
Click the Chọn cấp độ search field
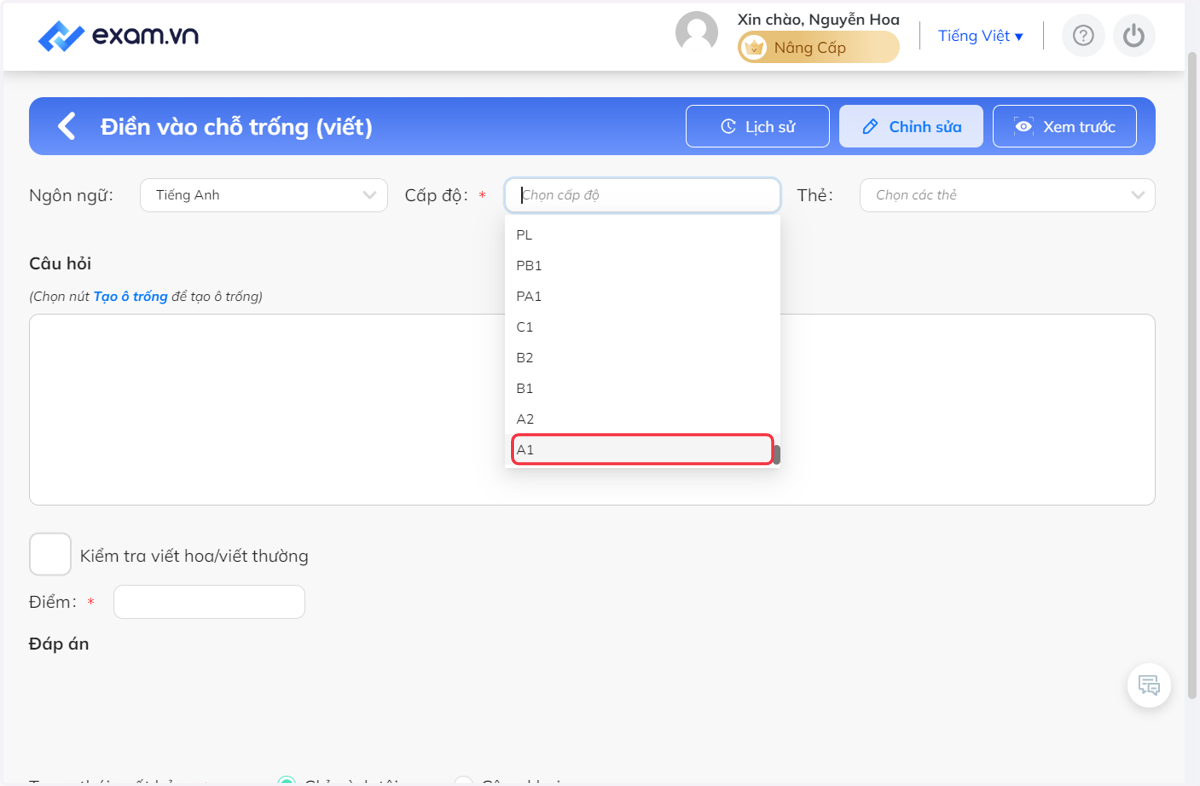642,195
